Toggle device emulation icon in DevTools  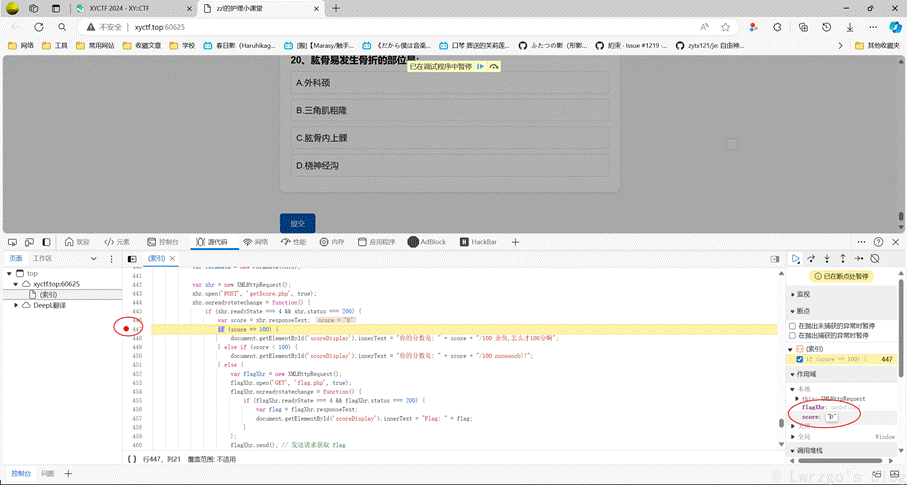click(29, 242)
